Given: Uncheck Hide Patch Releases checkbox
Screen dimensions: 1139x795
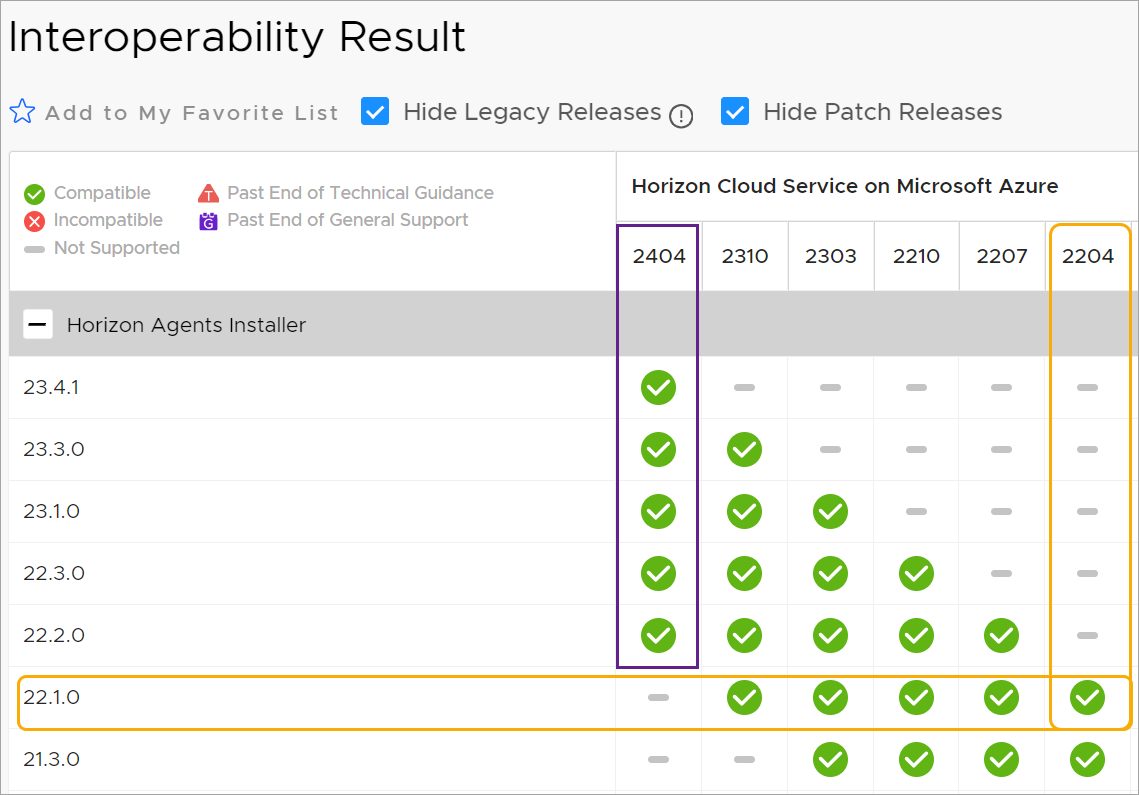Looking at the screenshot, I should (x=734, y=111).
